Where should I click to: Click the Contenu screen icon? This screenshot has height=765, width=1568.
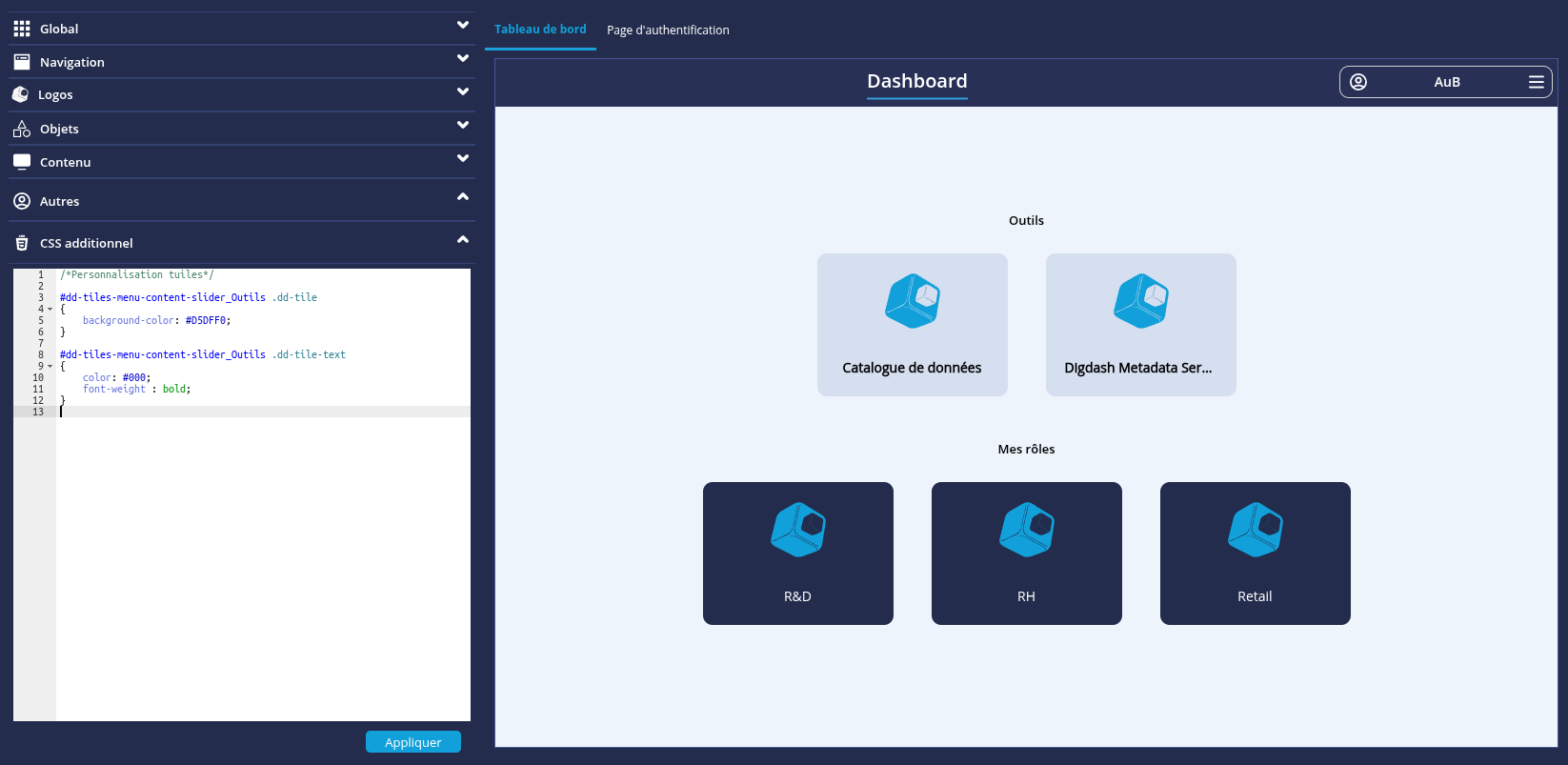pos(22,162)
